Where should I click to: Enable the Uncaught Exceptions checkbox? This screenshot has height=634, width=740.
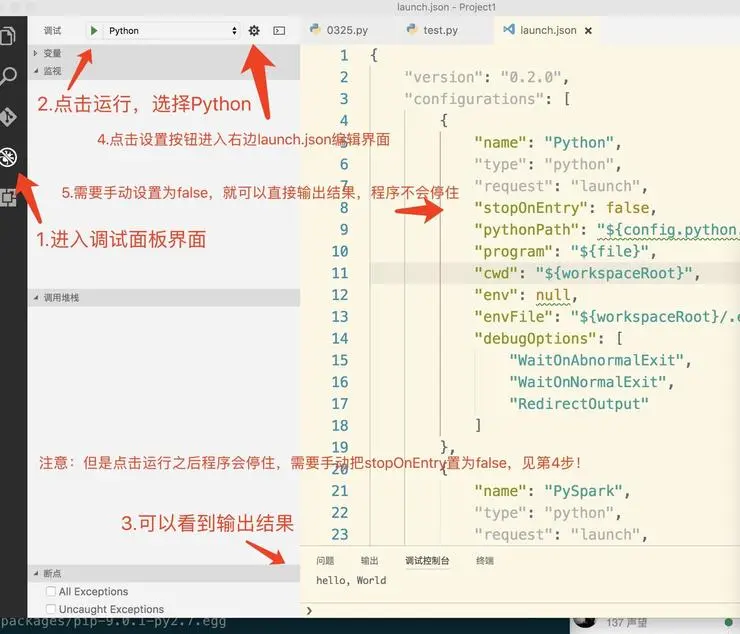pos(51,609)
